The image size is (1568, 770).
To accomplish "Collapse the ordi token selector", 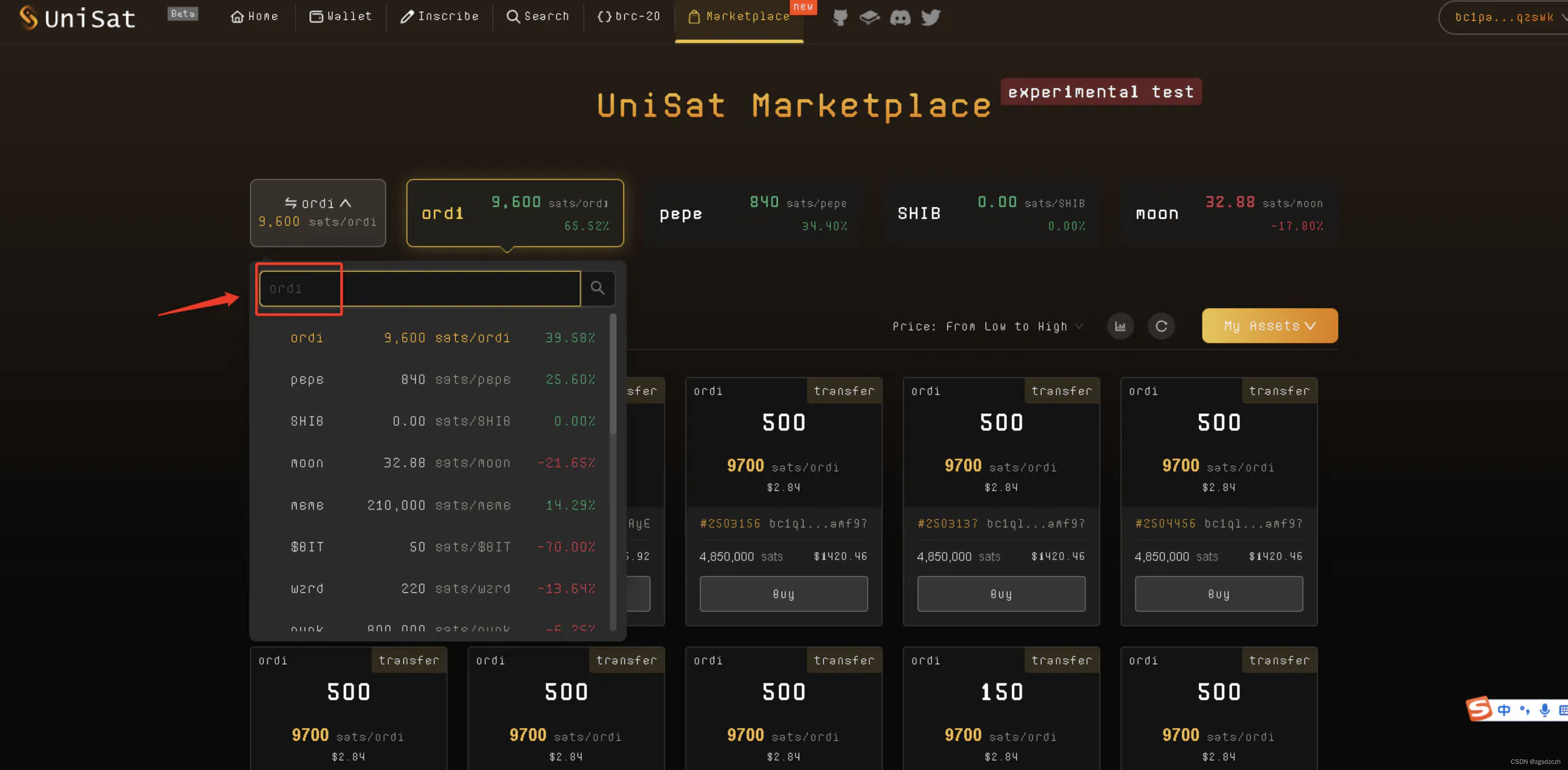I will coord(318,213).
